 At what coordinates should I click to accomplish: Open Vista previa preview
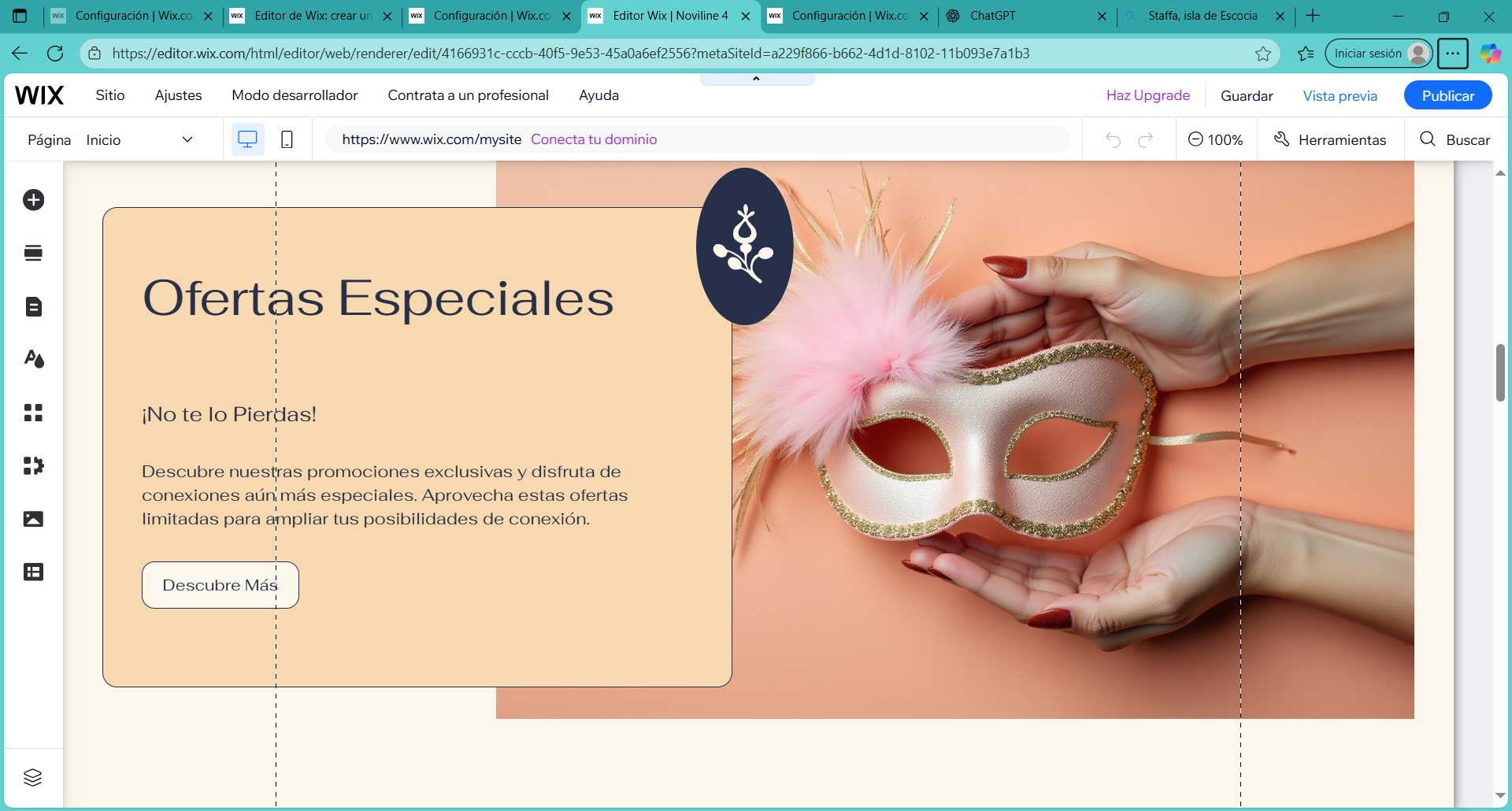pyautogui.click(x=1340, y=96)
